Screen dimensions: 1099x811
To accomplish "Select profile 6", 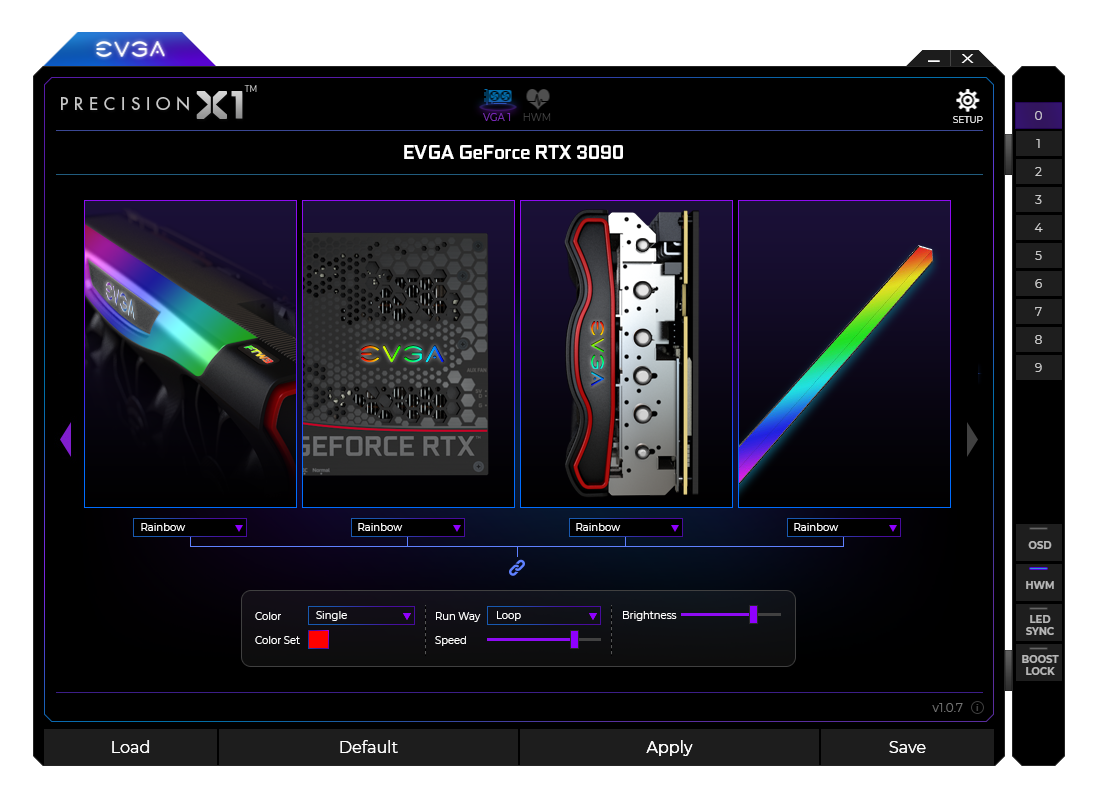I will click(x=1039, y=284).
